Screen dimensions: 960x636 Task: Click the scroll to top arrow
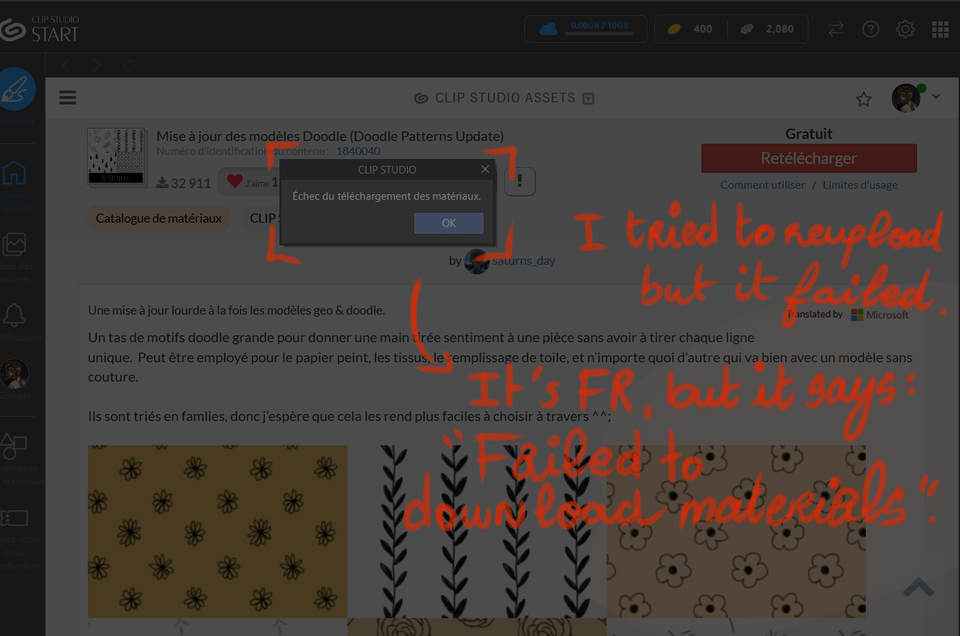pyautogui.click(x=918, y=587)
